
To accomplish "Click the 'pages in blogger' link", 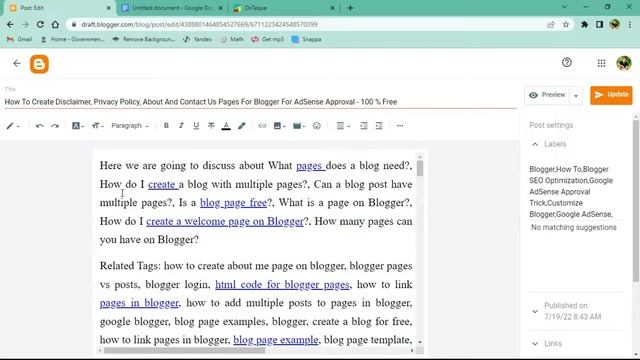I will pos(139,303).
